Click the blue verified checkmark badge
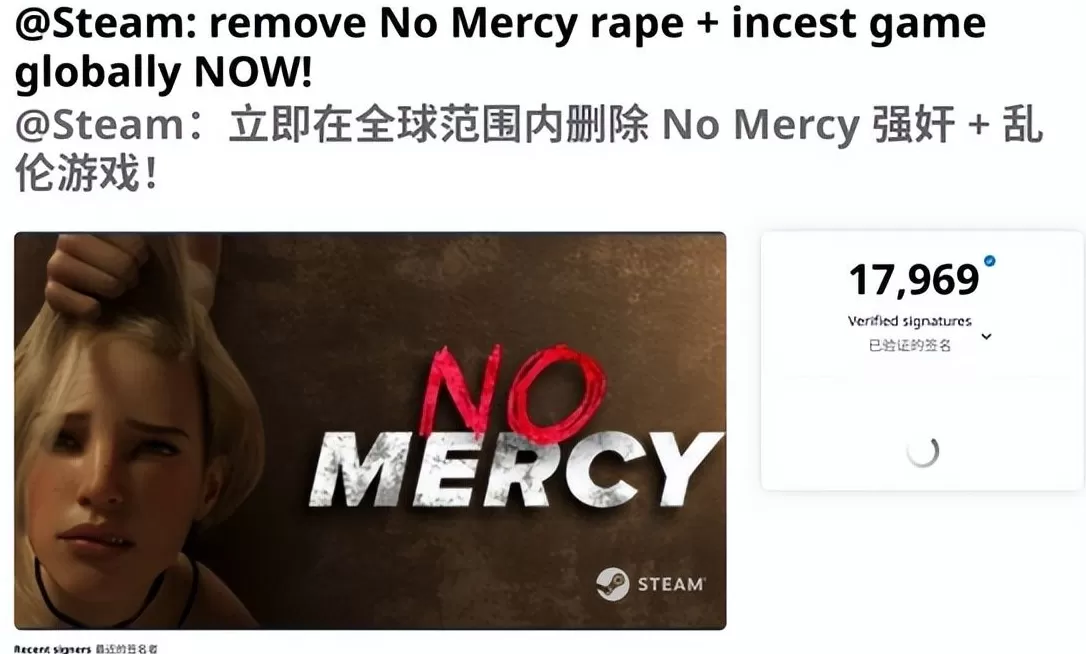This screenshot has width=1086, height=654. coord(990,261)
